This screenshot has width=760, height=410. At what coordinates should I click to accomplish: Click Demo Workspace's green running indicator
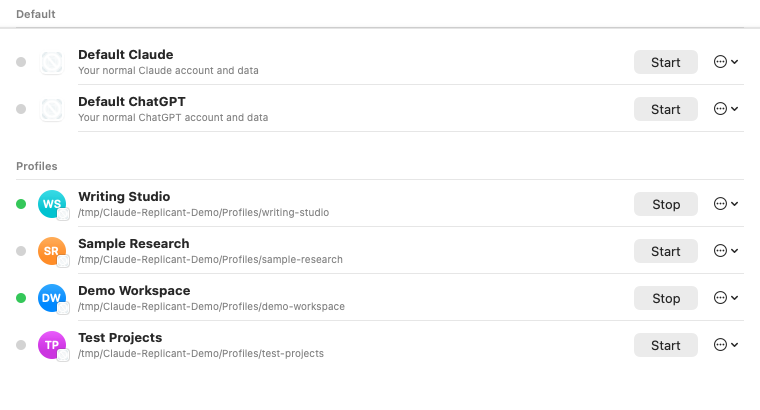[x=21, y=298]
